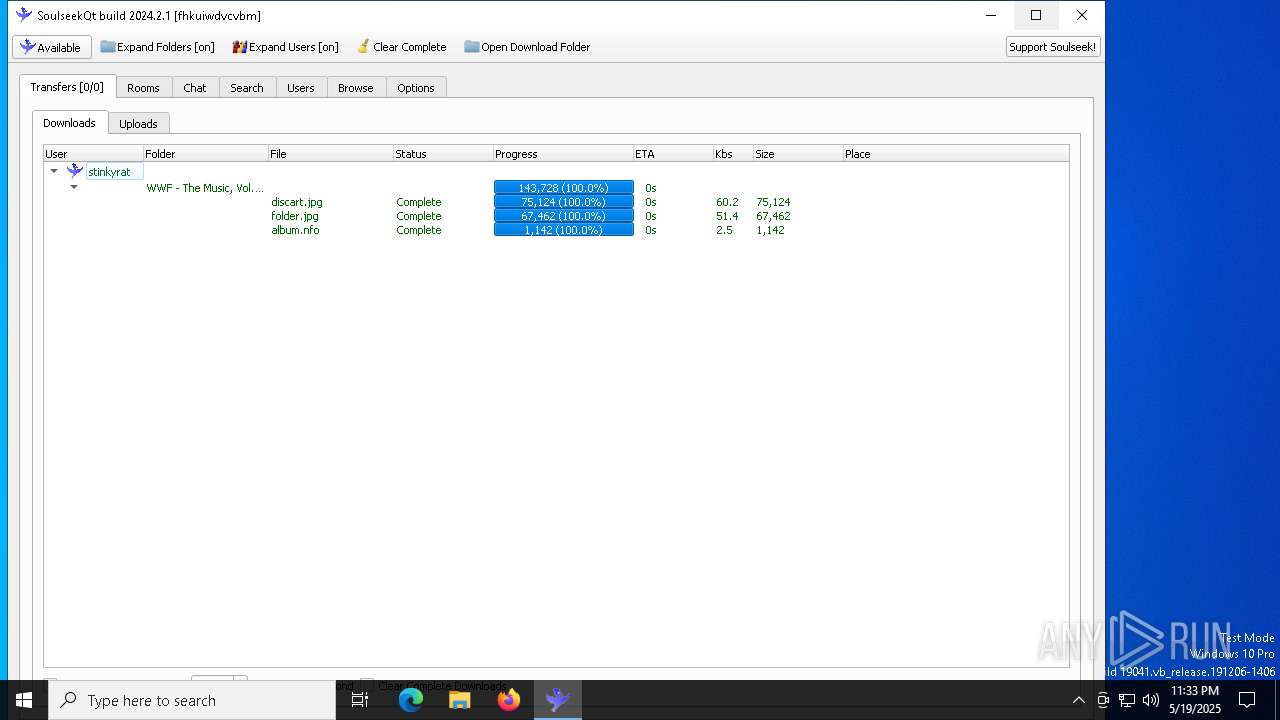Screen dimensions: 1280x720
Task: Click the 75,124 (100.0%) progress bar
Action: [564, 202]
